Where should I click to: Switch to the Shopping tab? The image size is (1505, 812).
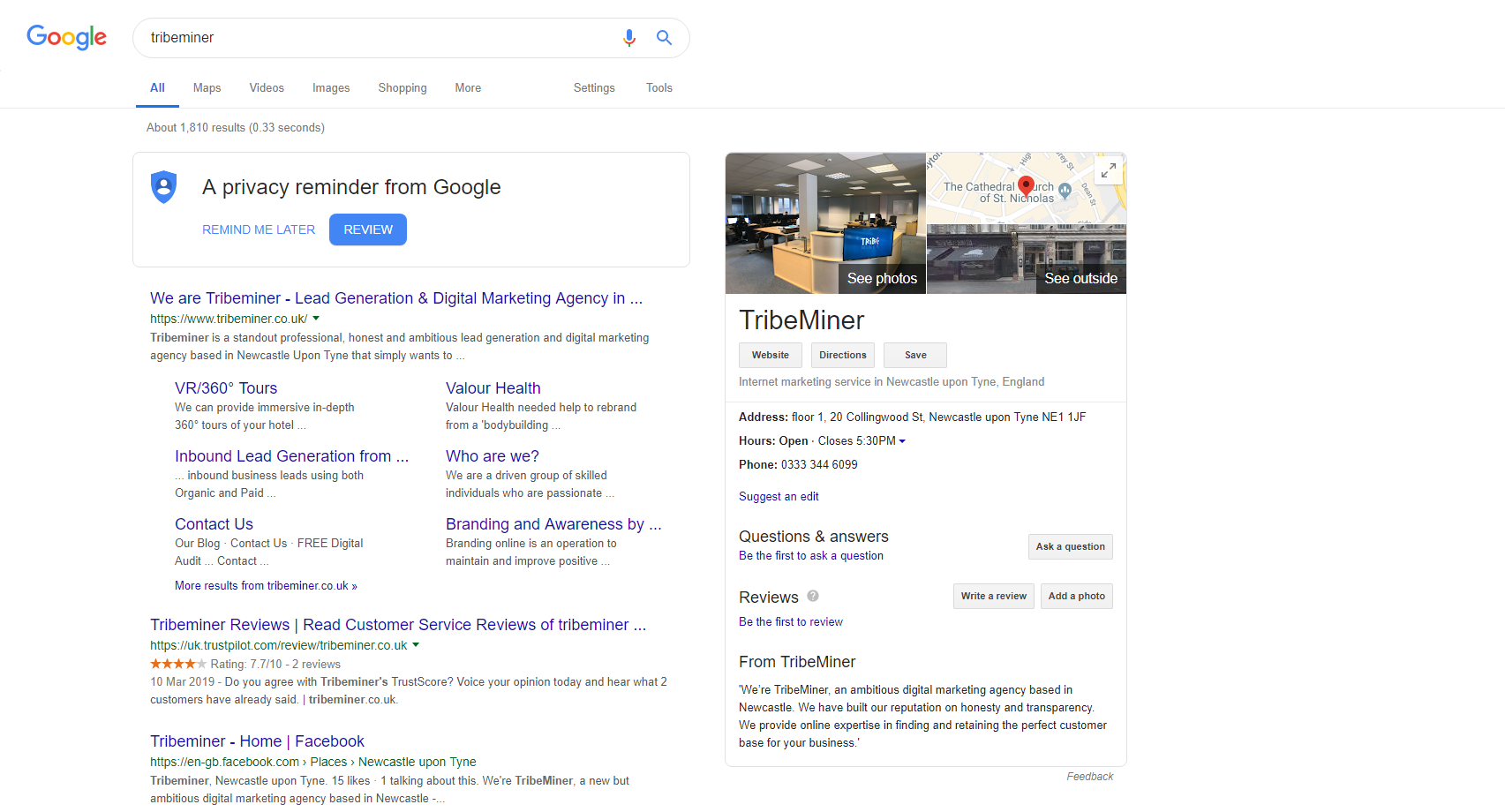403,88
